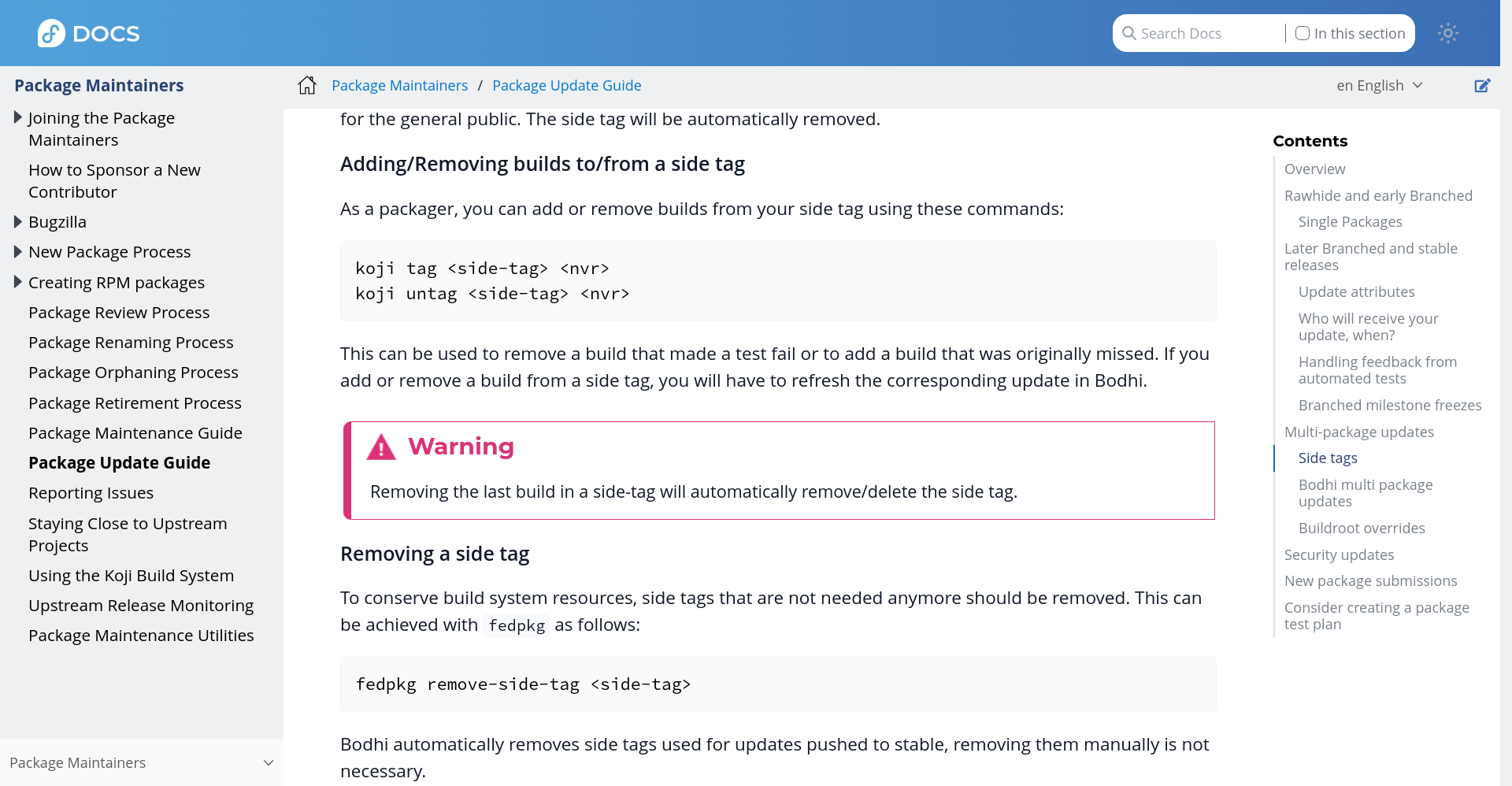
Task: Click the Warning triangle icon
Action: [381, 447]
